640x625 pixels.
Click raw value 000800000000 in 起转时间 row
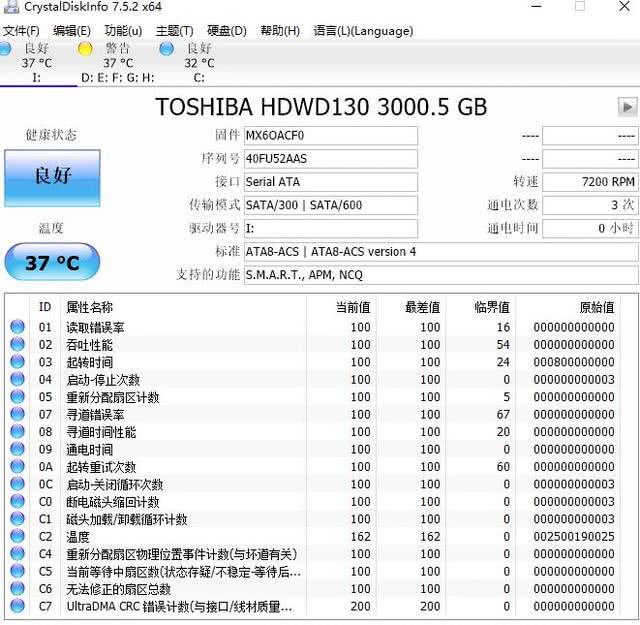tap(574, 362)
